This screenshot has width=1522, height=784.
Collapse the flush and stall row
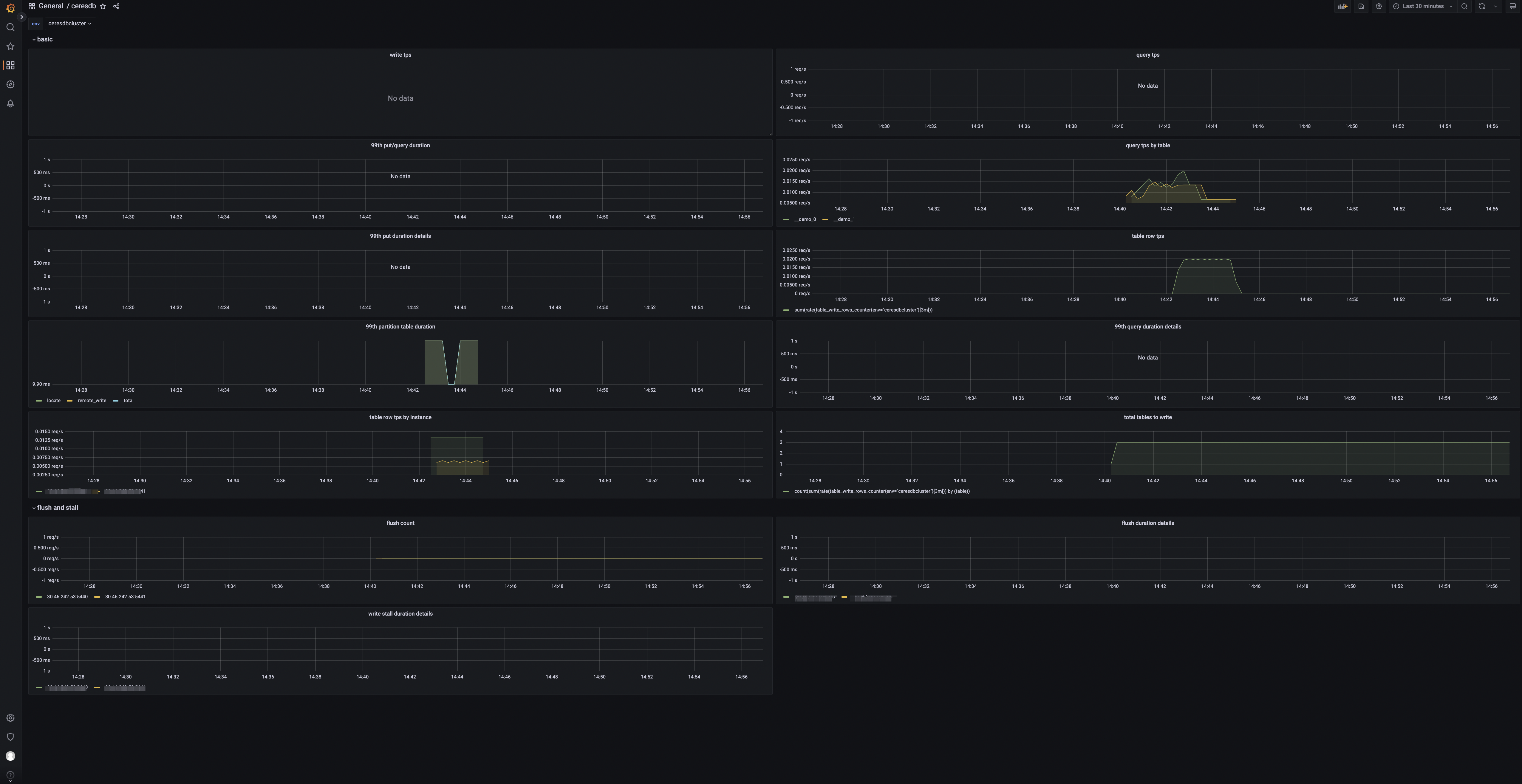[x=57, y=507]
